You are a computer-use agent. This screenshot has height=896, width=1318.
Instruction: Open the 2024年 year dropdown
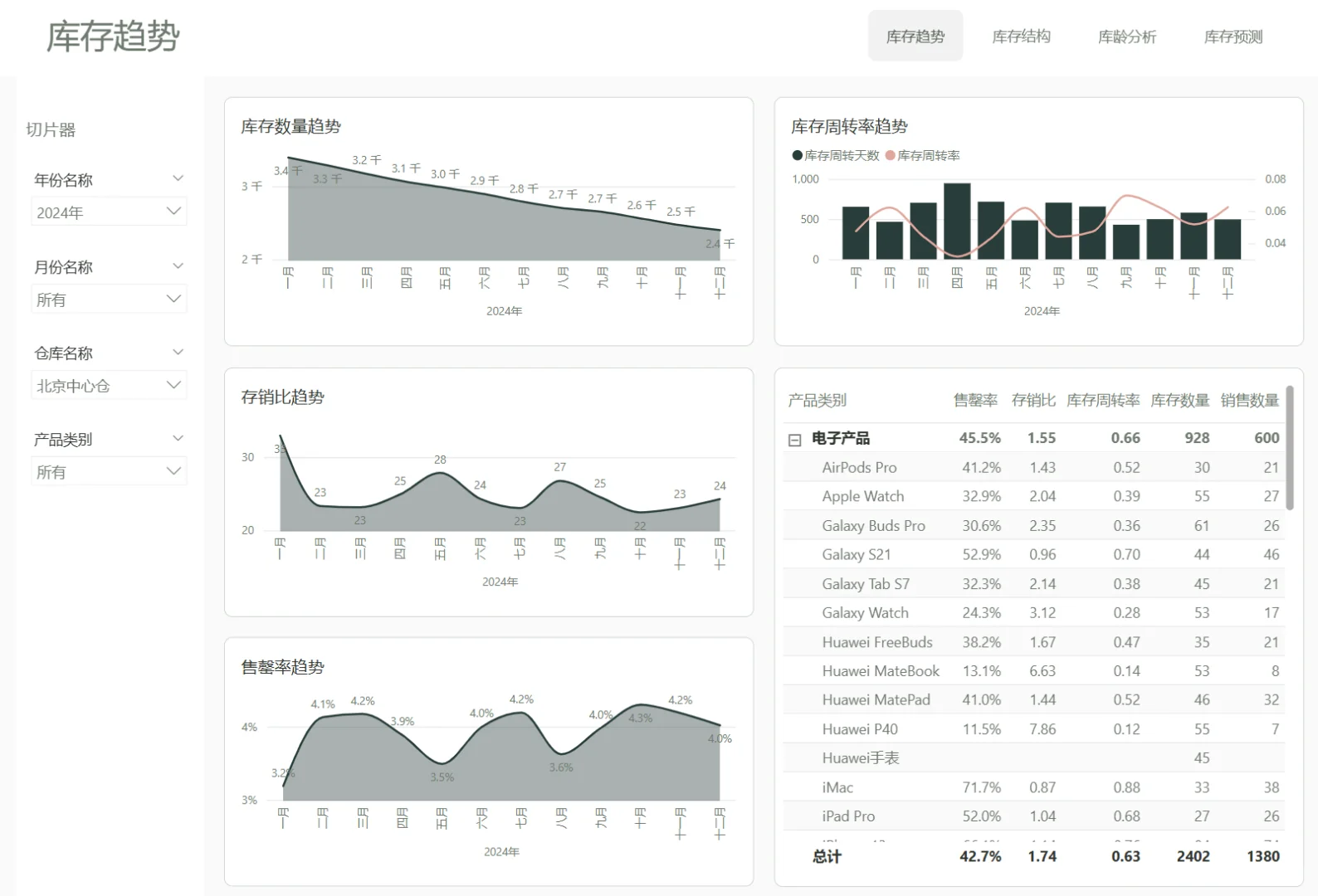click(109, 212)
